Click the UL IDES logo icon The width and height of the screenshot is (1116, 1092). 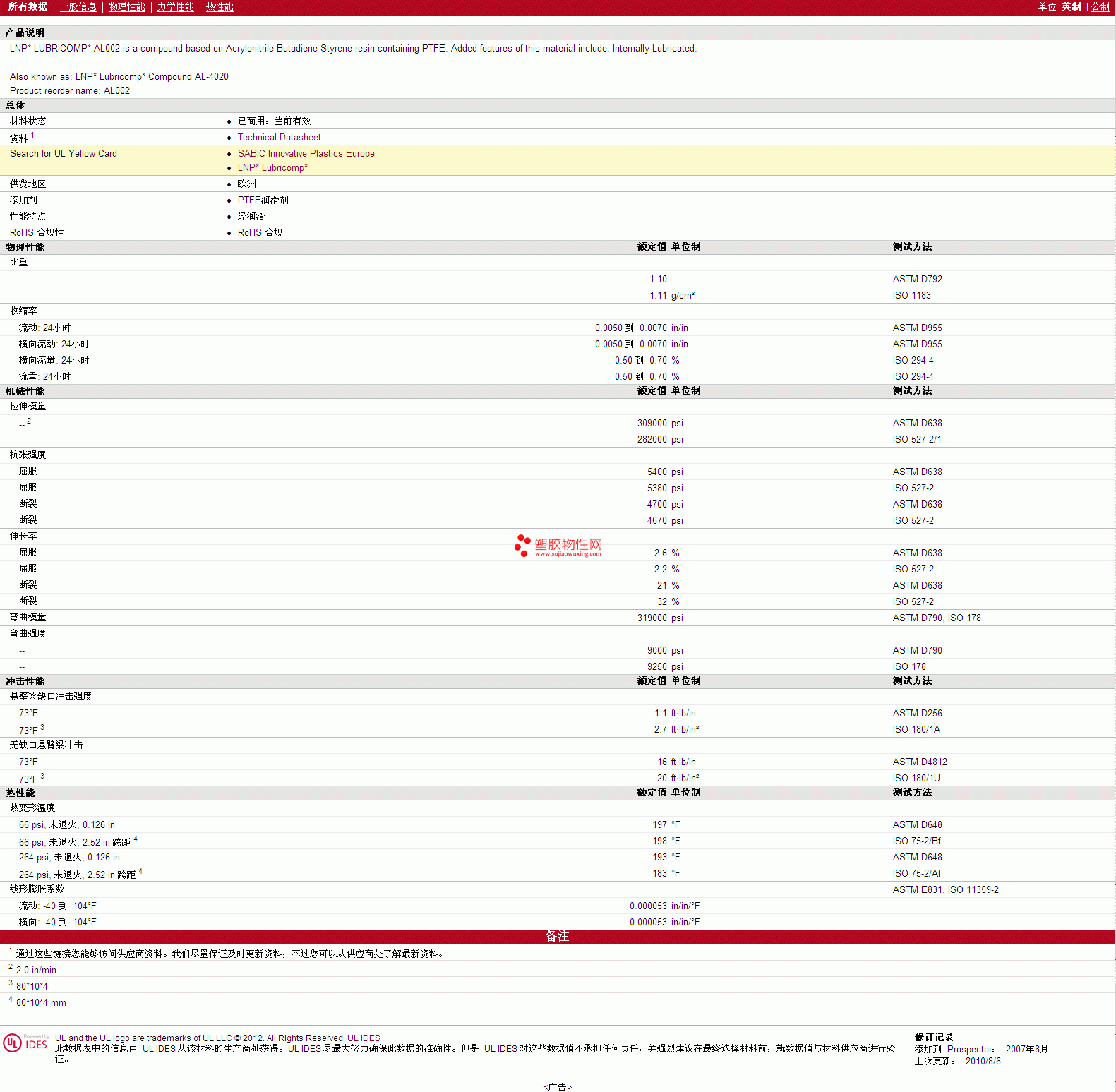[25, 1043]
